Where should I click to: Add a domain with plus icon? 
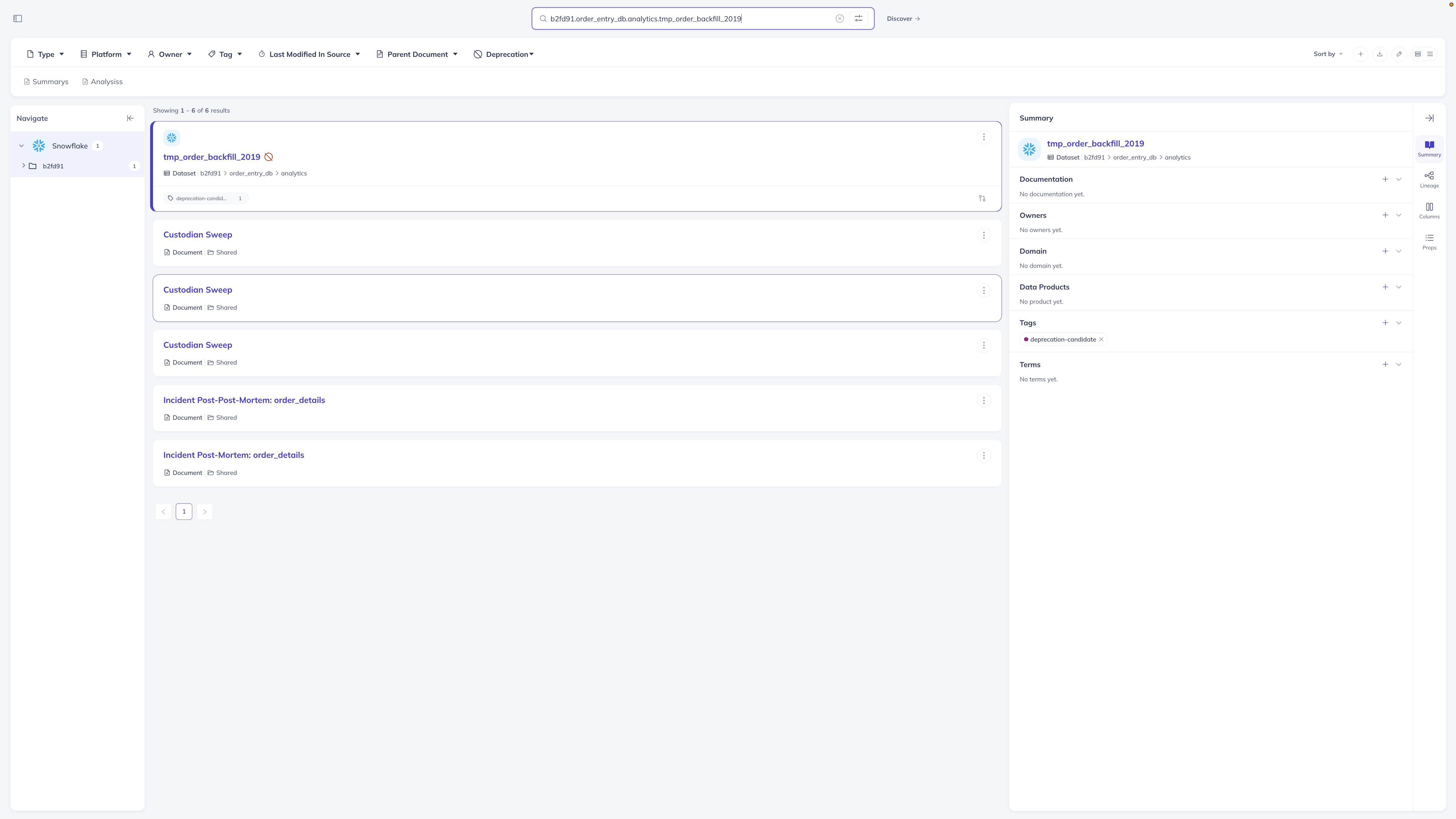click(x=1385, y=251)
